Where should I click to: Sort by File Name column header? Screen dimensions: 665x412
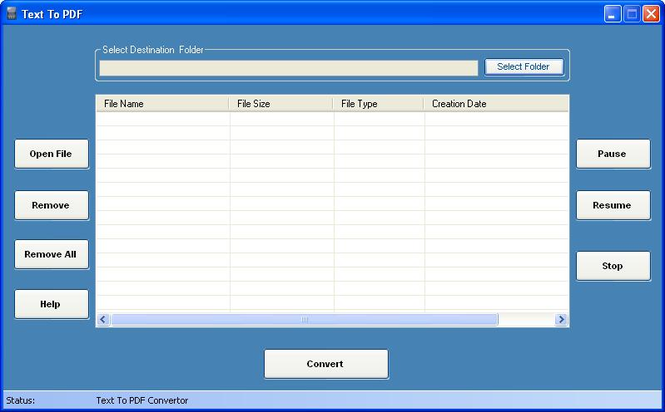[x=162, y=104]
